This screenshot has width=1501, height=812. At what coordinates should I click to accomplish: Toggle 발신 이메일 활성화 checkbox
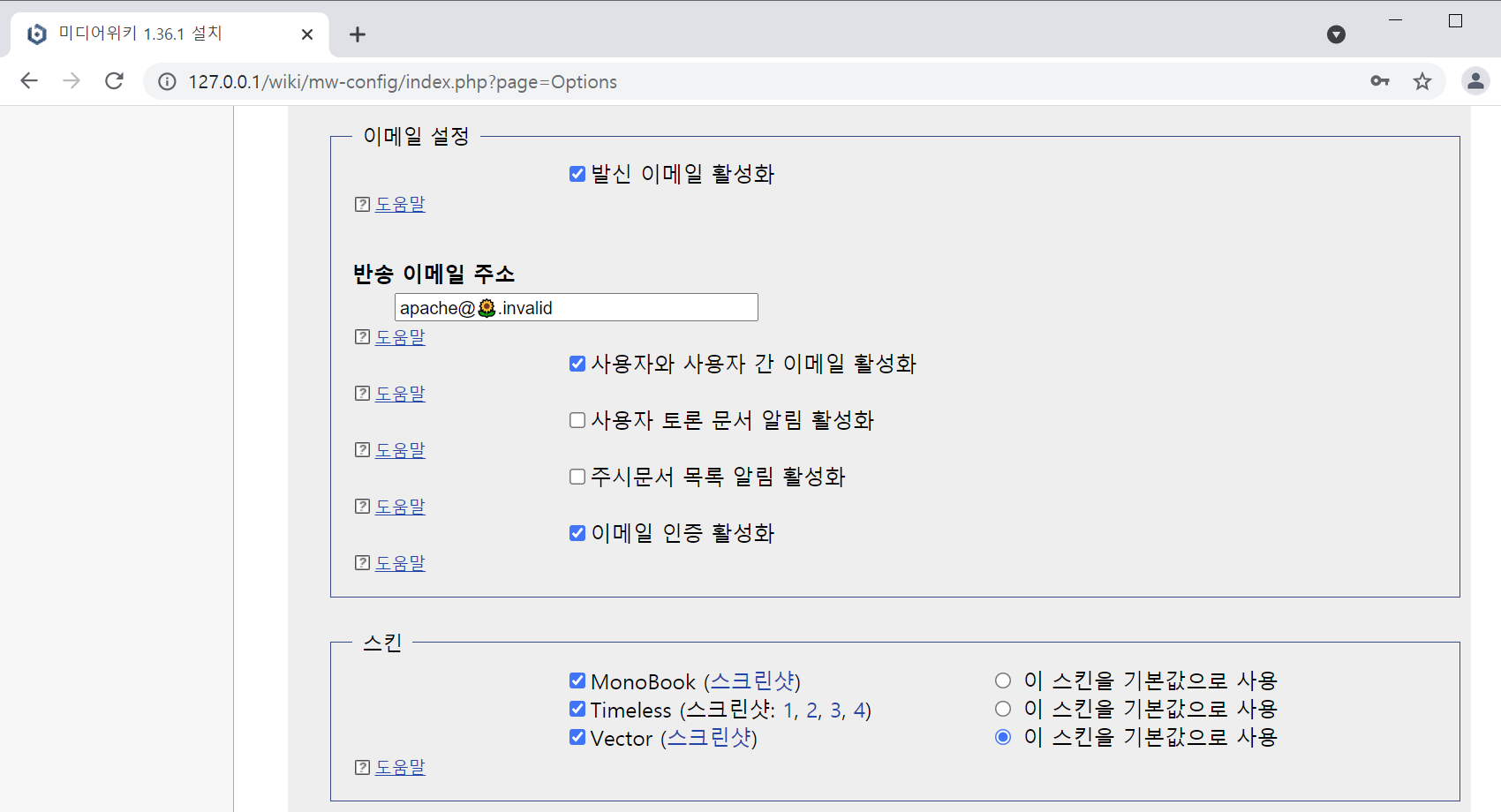click(577, 174)
